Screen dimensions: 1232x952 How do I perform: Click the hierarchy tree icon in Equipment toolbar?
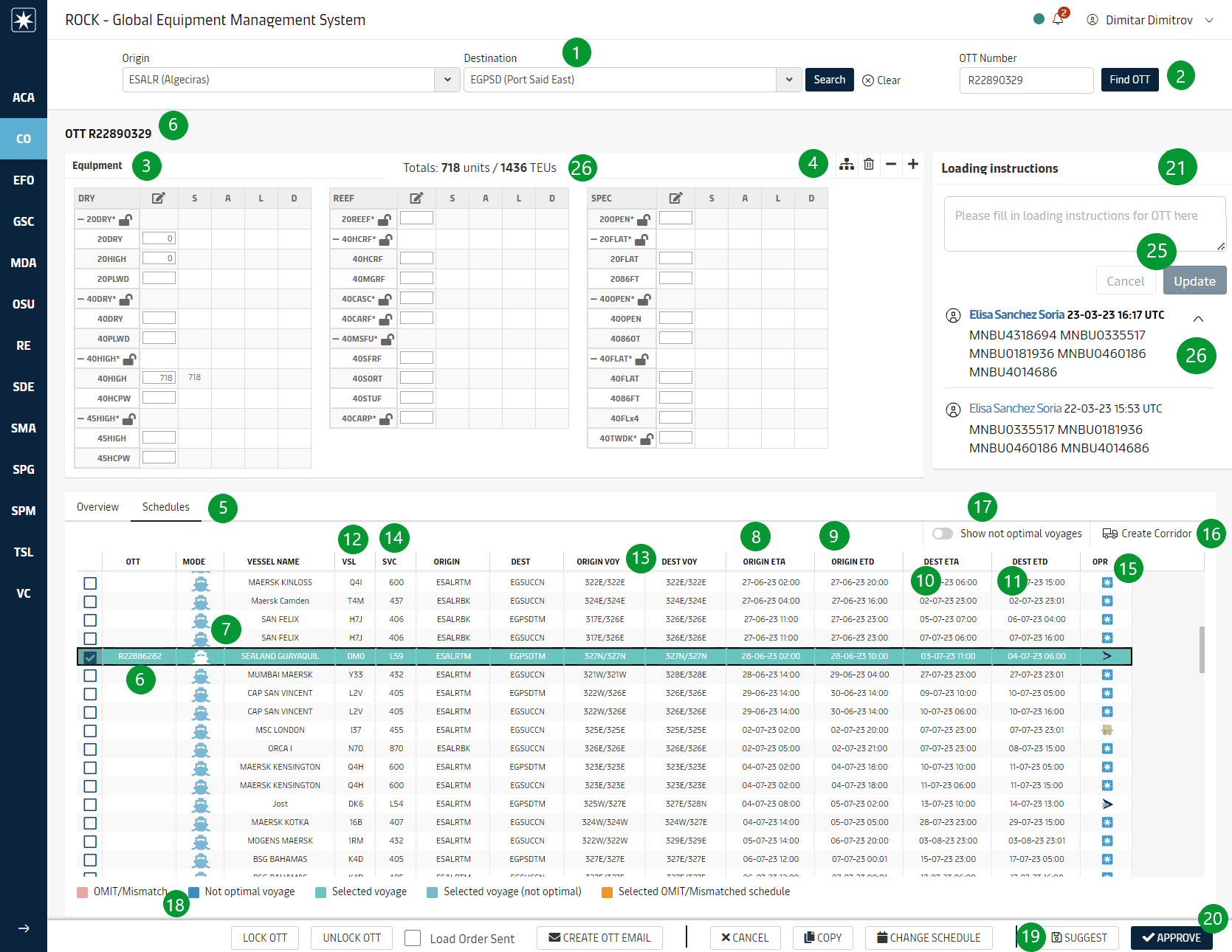847,164
